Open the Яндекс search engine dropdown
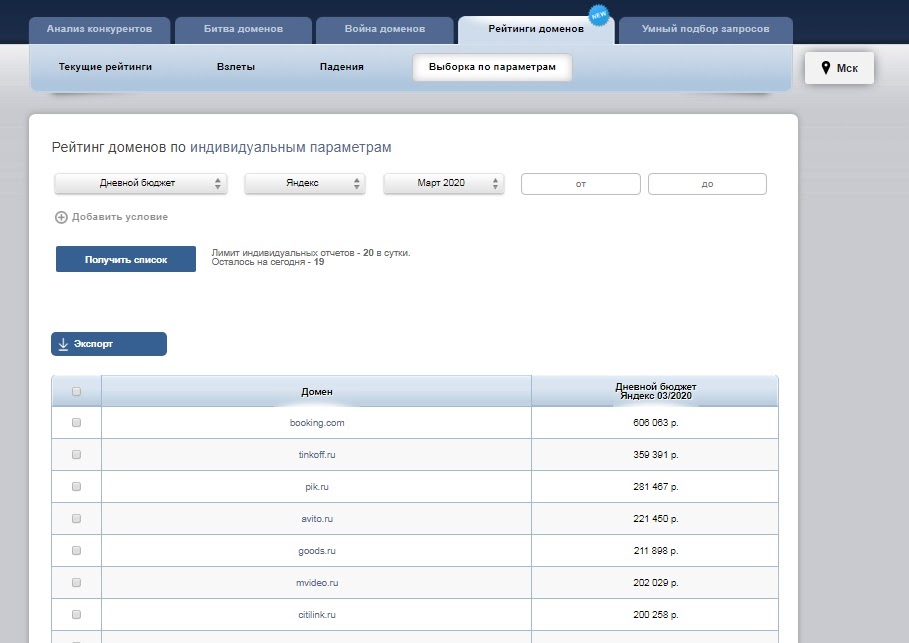The image size is (909, 643). tap(305, 183)
